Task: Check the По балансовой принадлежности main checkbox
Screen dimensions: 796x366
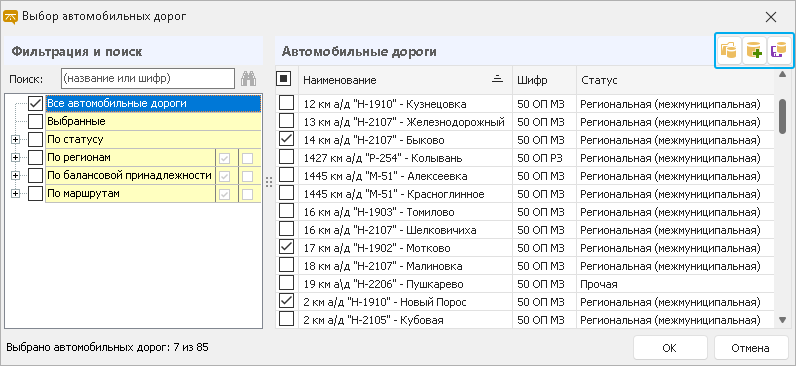Action: pyautogui.click(x=36, y=176)
